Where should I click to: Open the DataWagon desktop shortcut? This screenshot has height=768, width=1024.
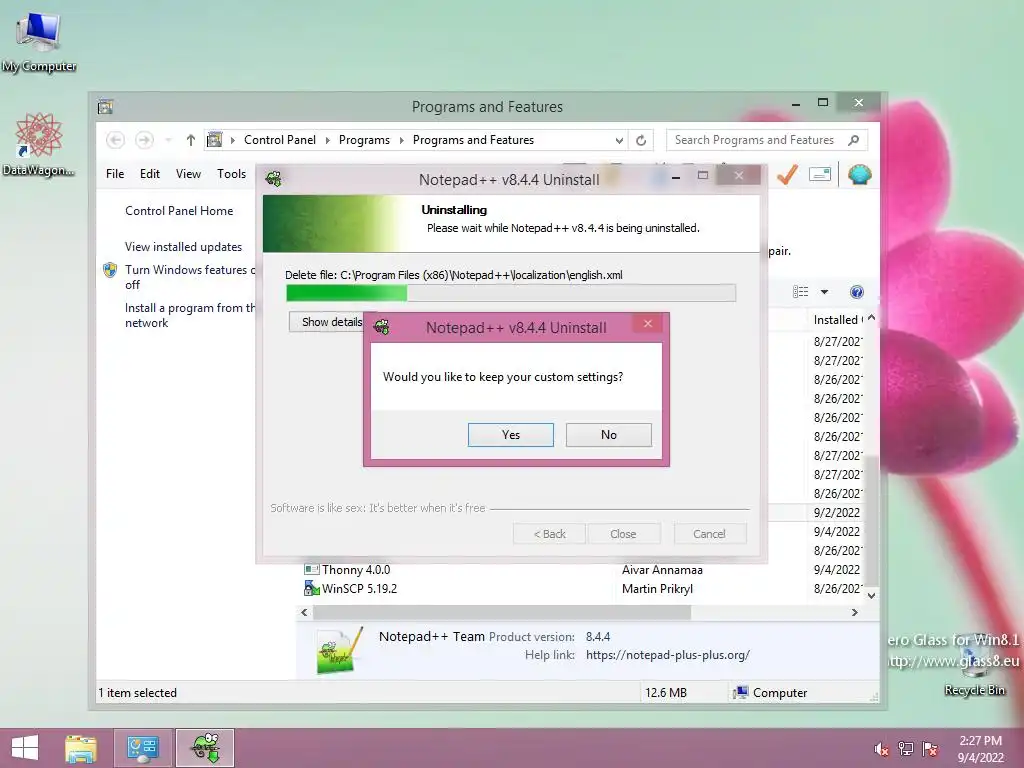[x=39, y=144]
